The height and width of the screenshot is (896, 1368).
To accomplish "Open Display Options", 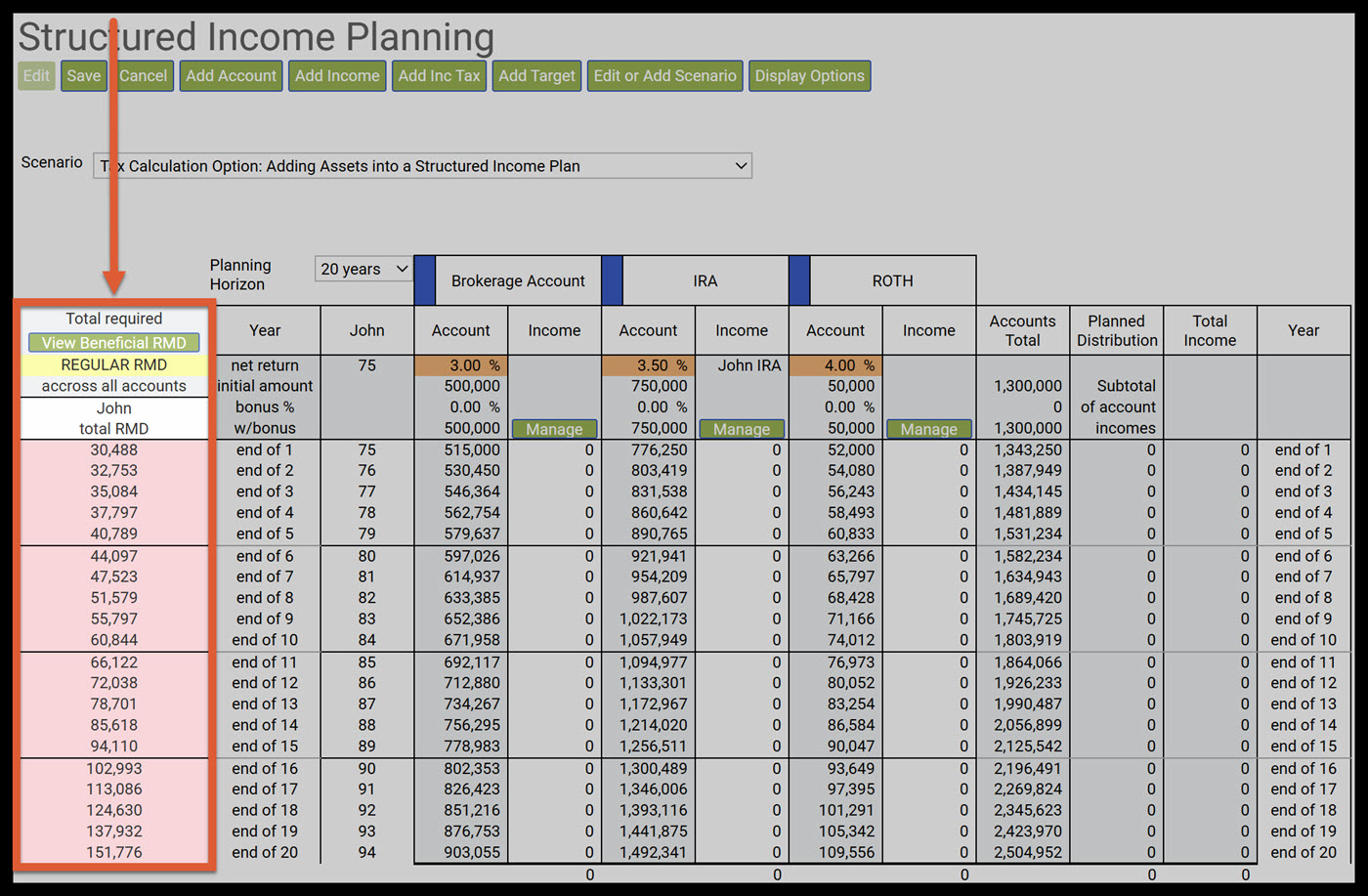I will [x=810, y=76].
